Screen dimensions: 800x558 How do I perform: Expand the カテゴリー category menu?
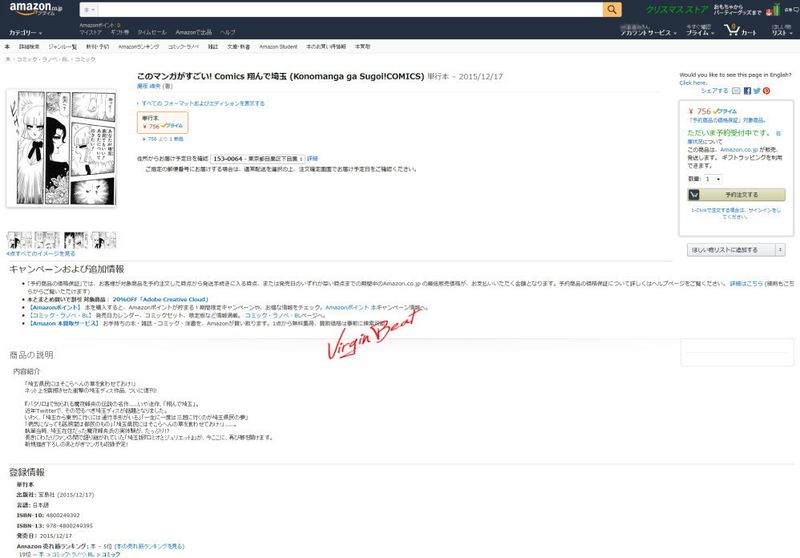click(x=25, y=33)
